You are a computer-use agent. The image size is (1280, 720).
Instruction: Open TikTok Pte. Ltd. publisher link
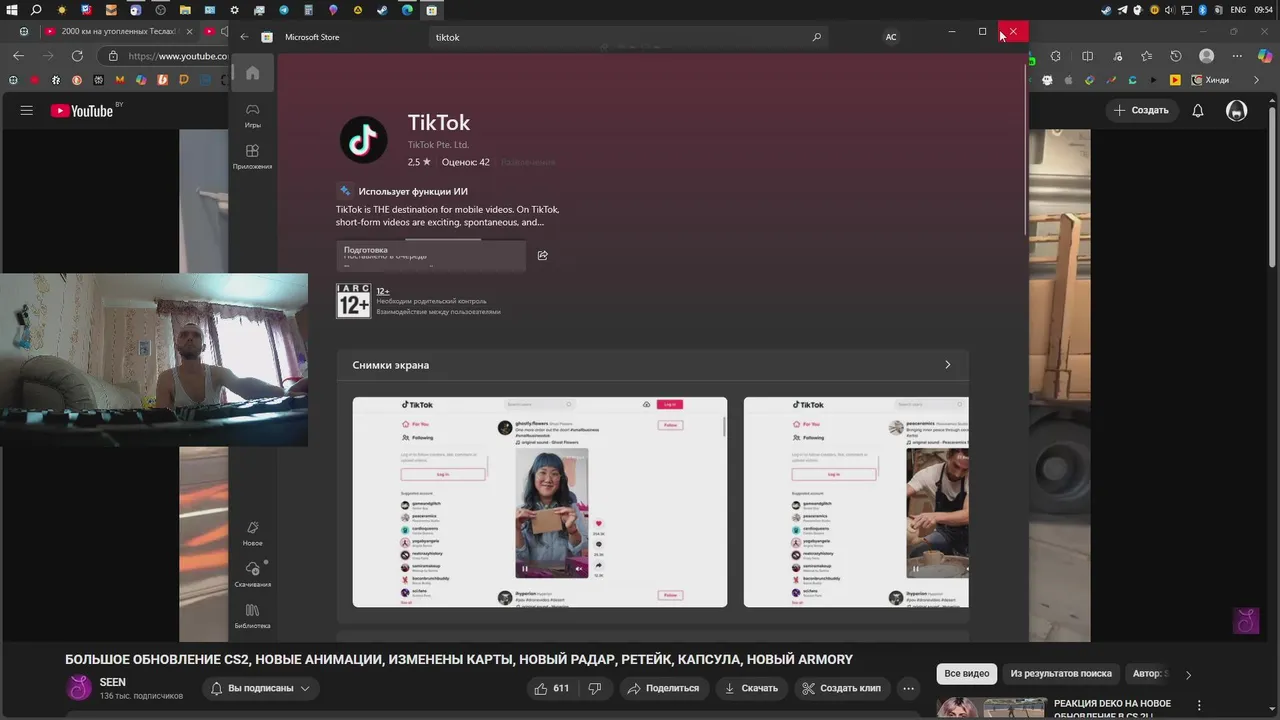coord(438,145)
